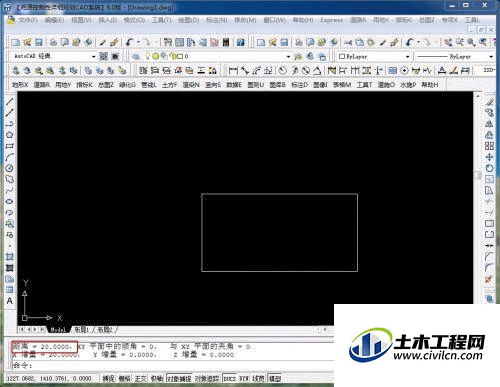
Task: Select the Line tool in draw toolbar
Action: pyautogui.click(x=10, y=102)
